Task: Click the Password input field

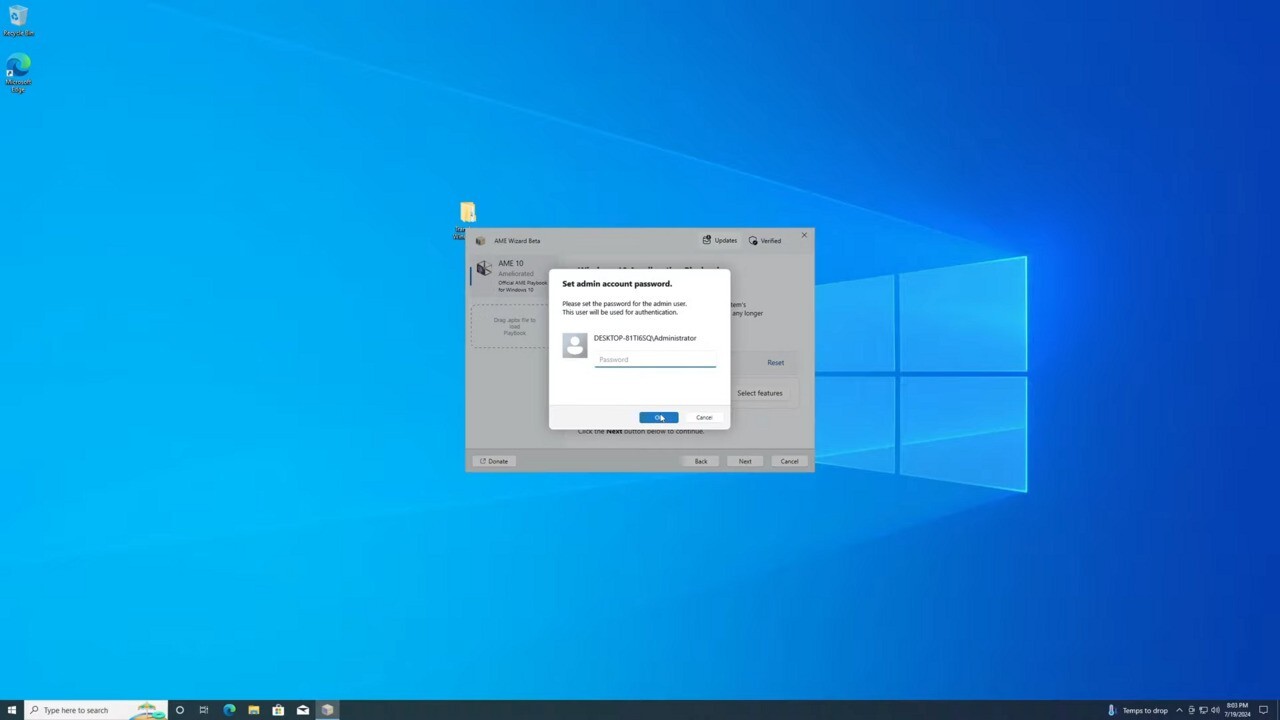Action: (655, 360)
